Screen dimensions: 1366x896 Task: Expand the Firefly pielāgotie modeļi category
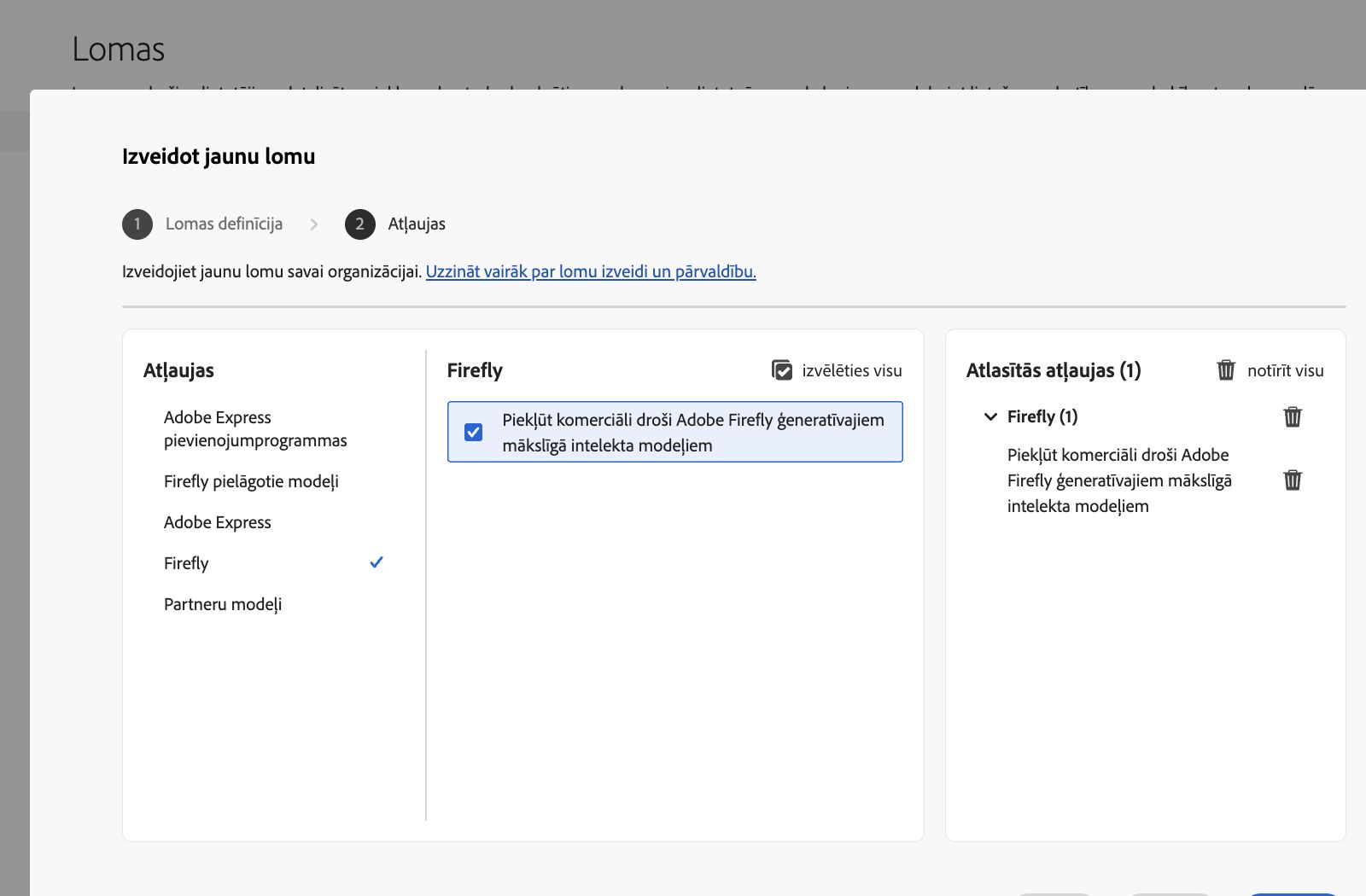pyautogui.click(x=251, y=481)
